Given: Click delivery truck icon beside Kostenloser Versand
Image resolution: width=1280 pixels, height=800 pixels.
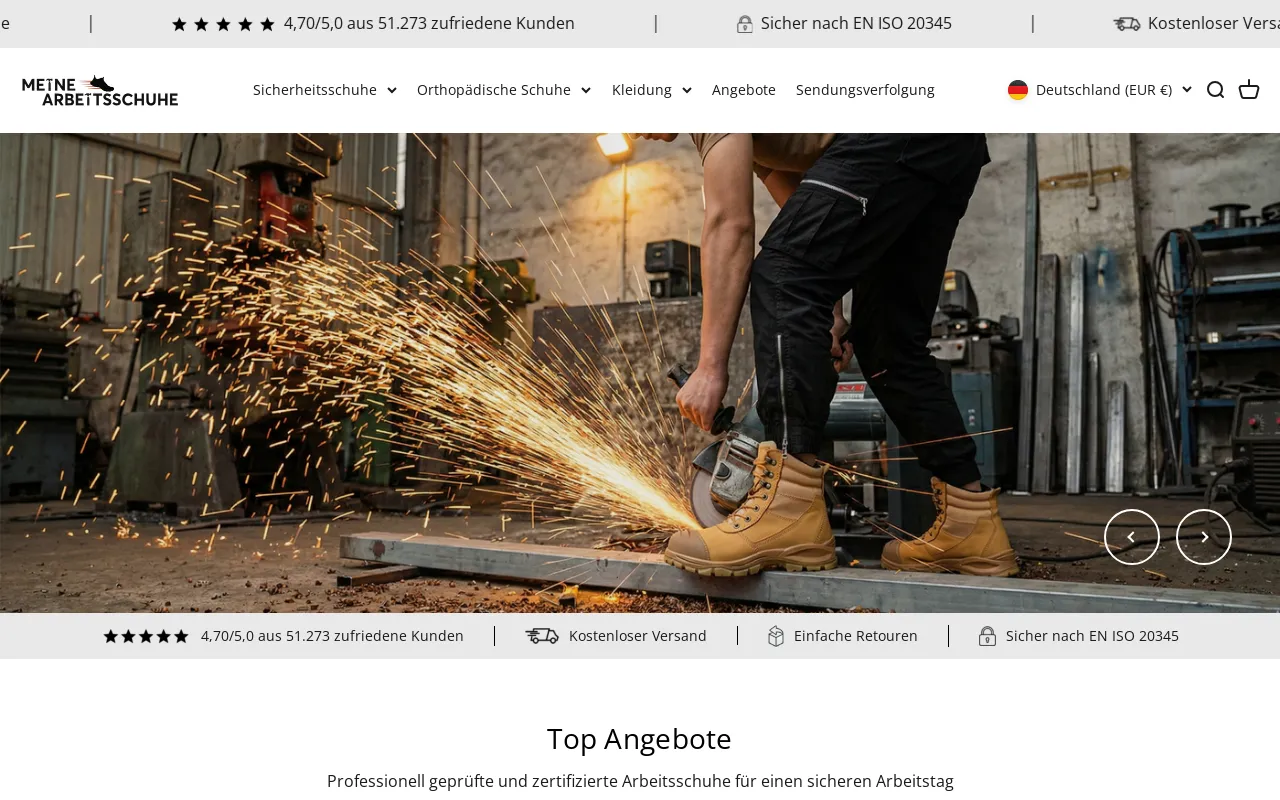Looking at the screenshot, I should [x=542, y=636].
